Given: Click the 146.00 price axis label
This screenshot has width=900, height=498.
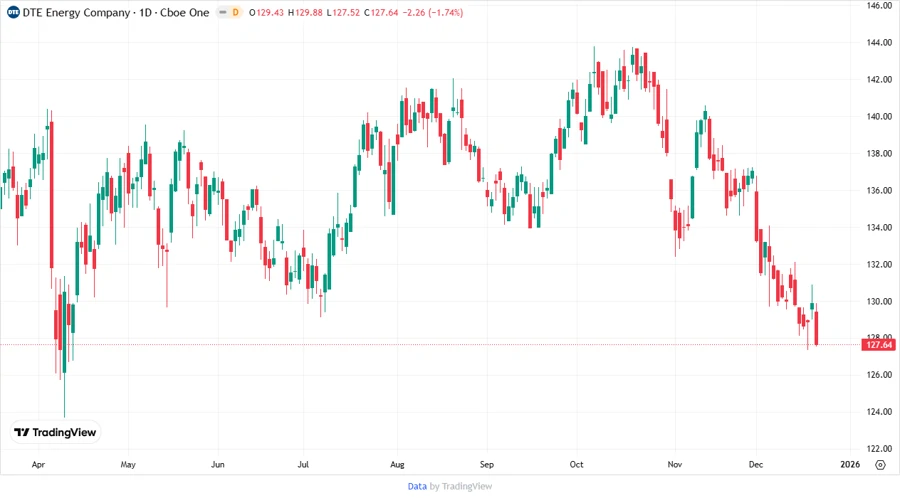Looking at the screenshot, I should 879,6.
